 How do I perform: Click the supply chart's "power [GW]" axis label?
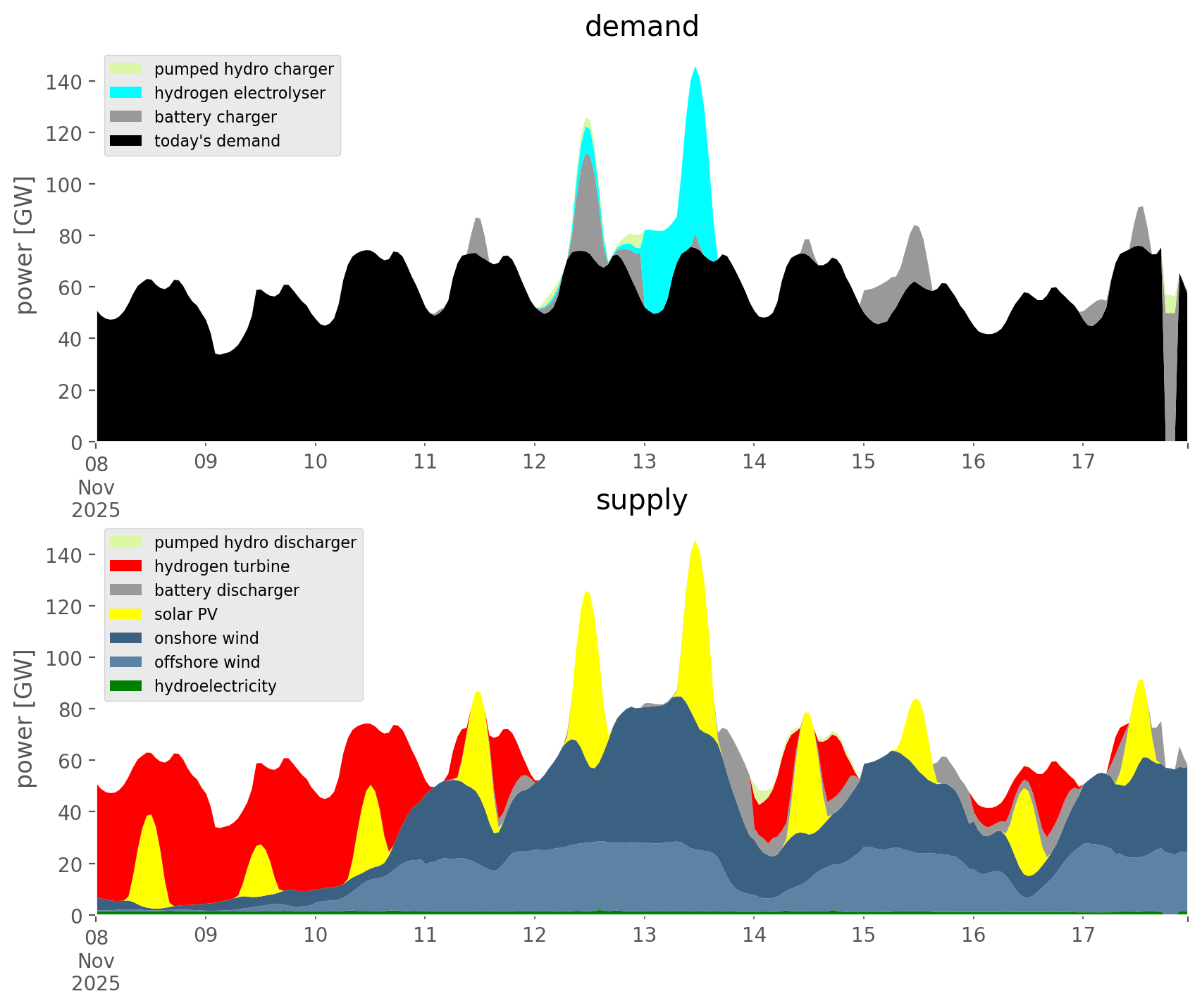25,718
